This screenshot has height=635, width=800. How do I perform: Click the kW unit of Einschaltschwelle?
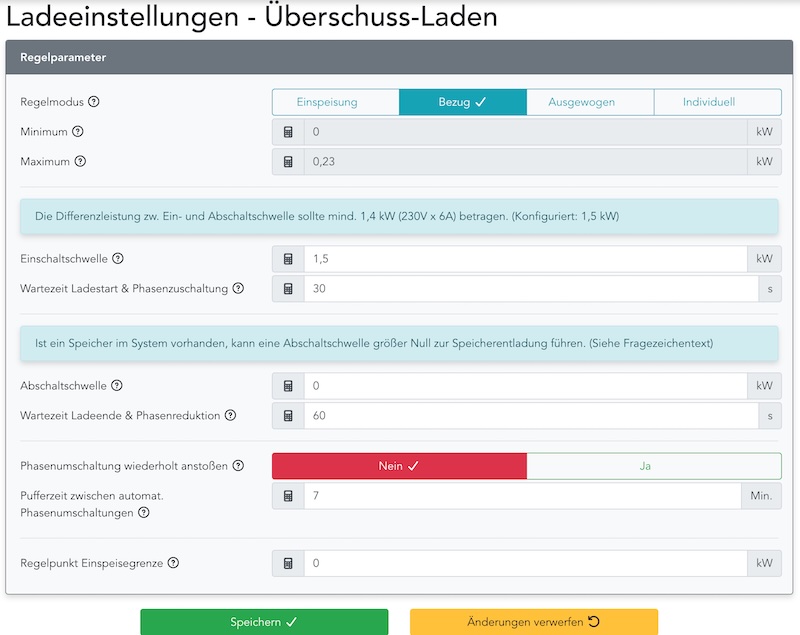point(764,259)
